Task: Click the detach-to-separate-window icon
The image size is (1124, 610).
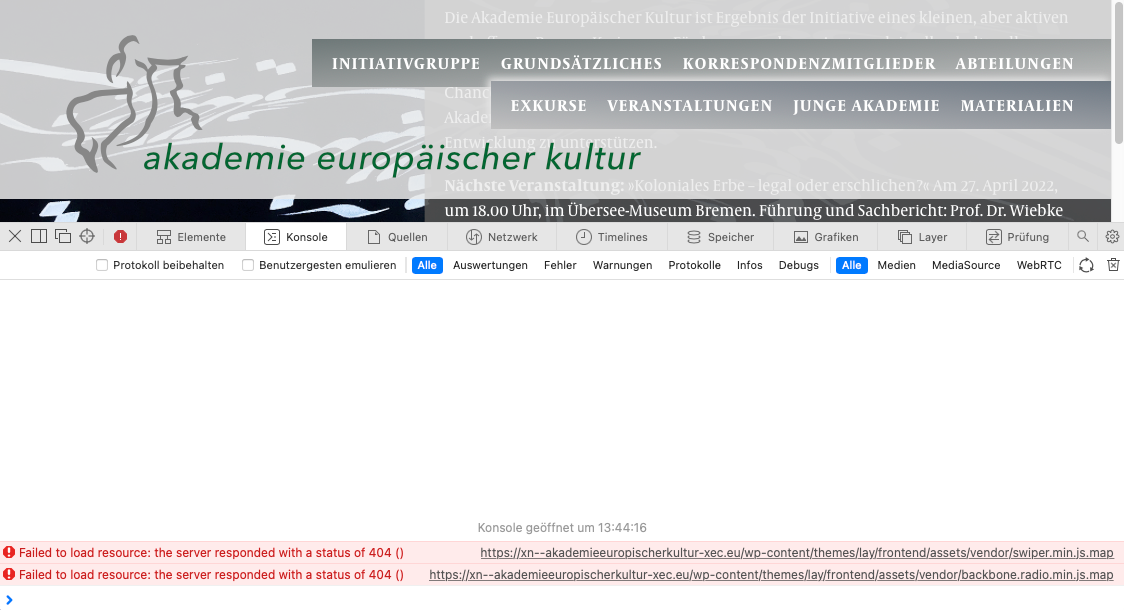Action: [63, 236]
